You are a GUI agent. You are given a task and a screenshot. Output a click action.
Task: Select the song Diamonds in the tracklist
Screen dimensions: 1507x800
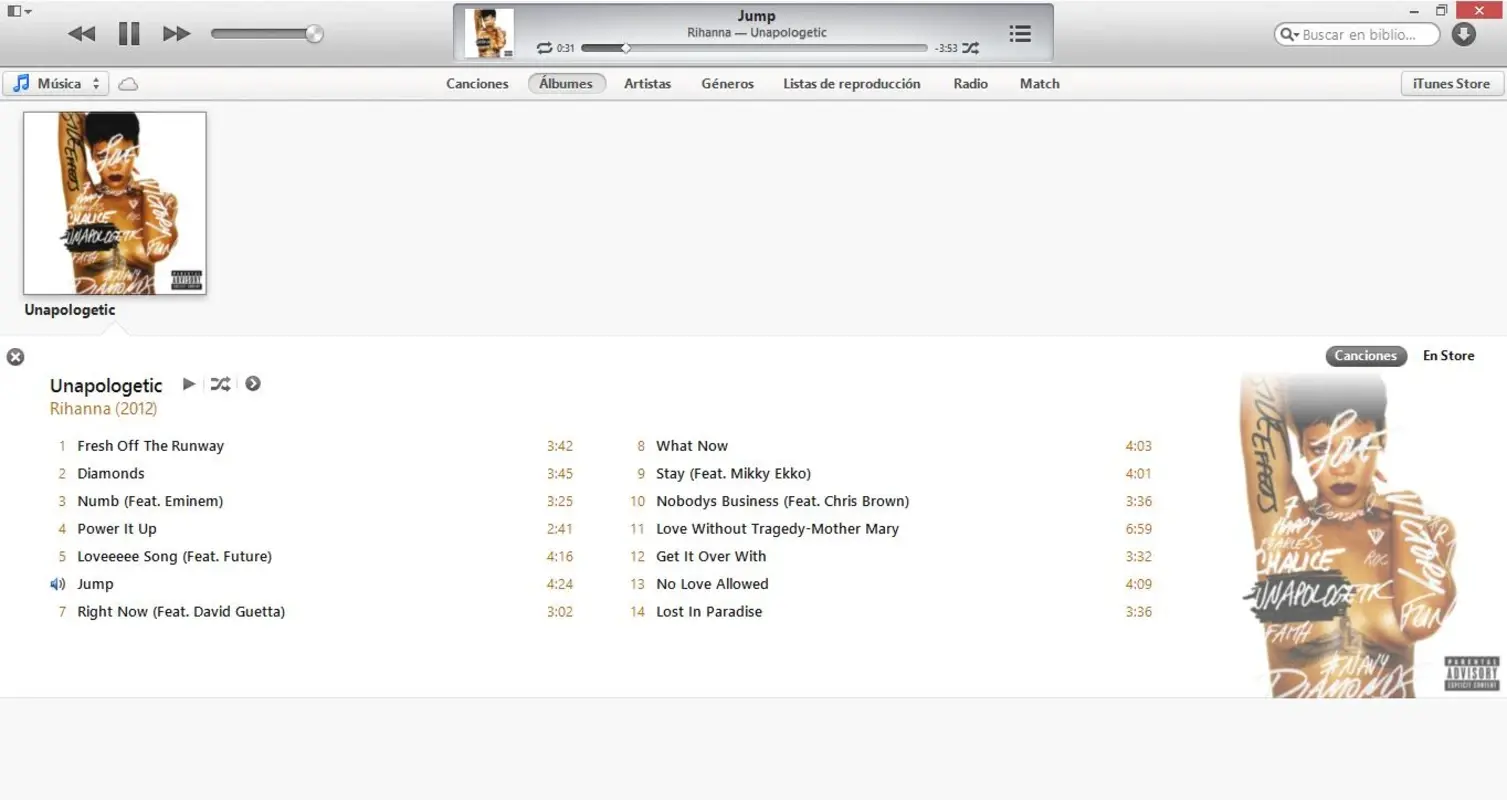point(110,473)
